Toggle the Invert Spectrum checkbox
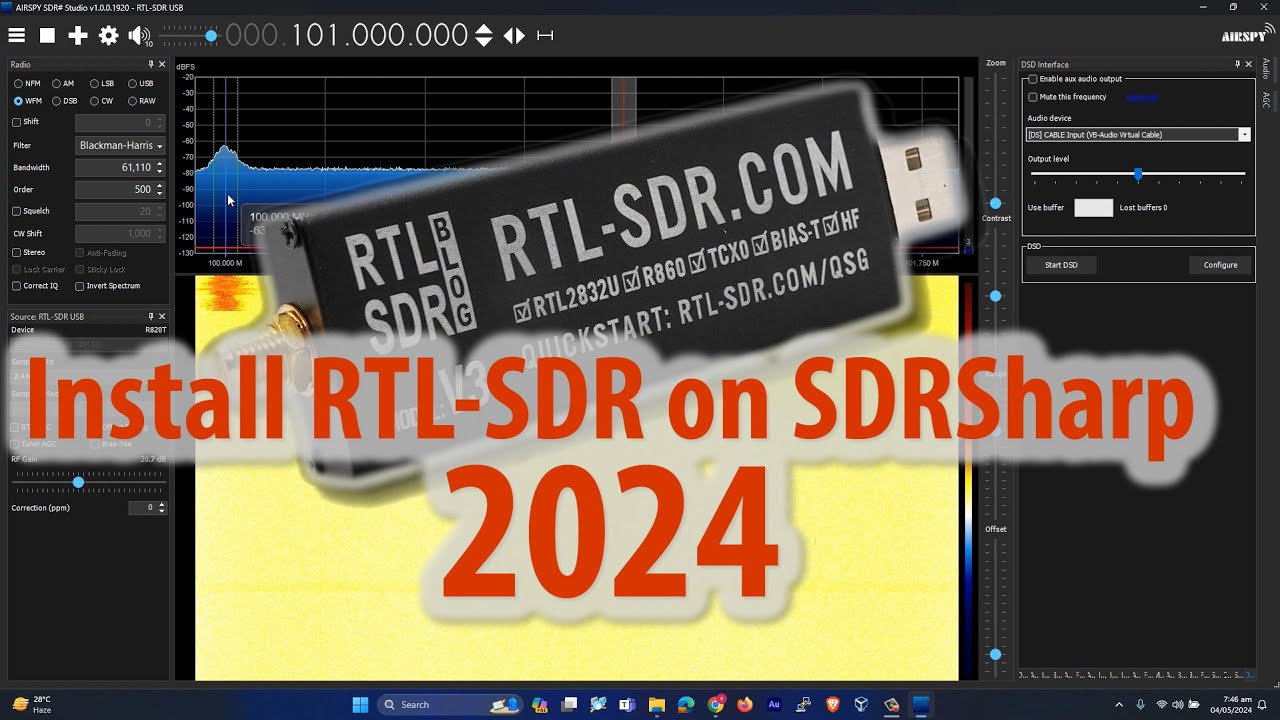This screenshot has height=720, width=1280. [x=80, y=286]
